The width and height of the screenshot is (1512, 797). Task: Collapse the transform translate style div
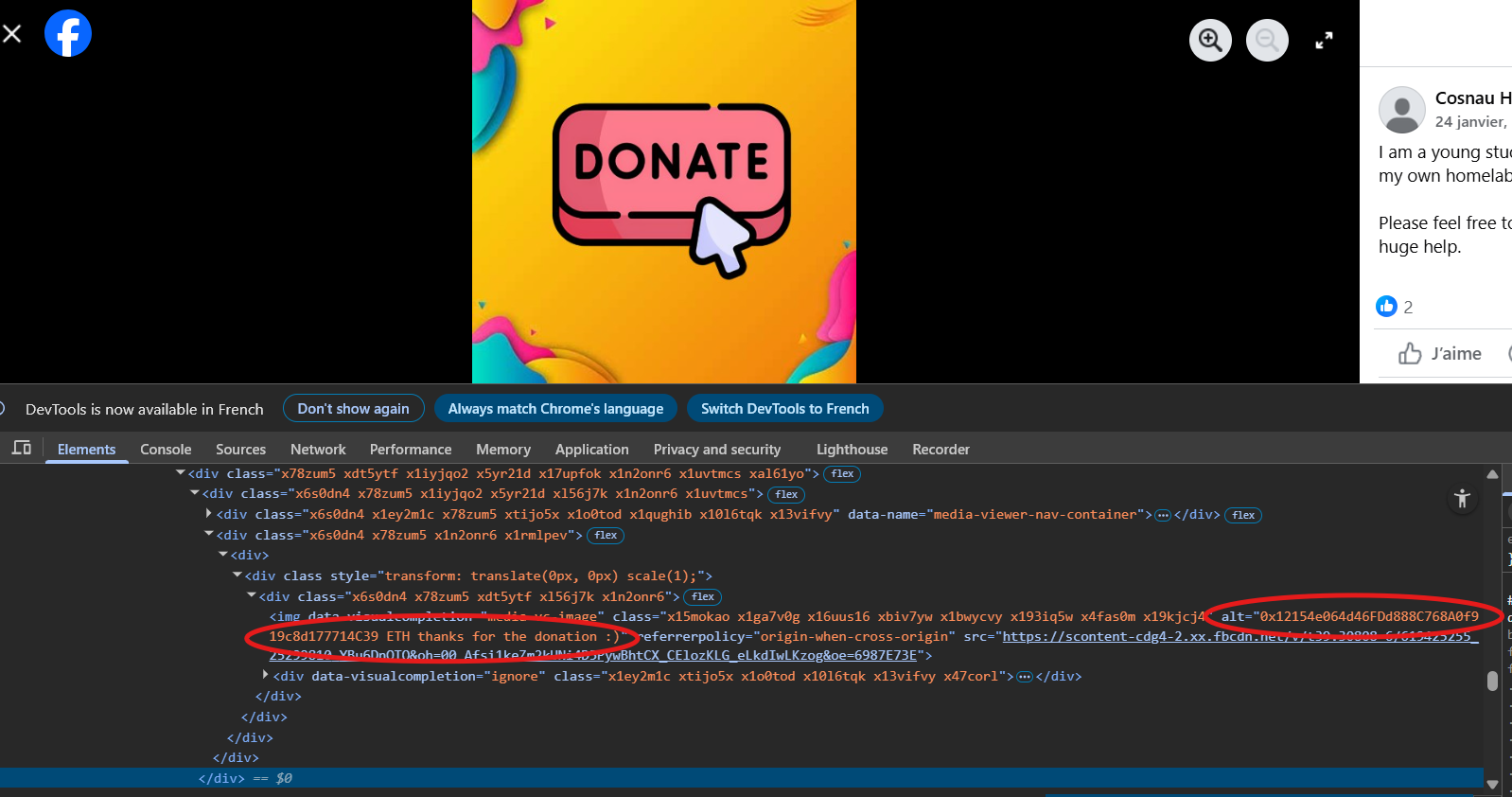pyautogui.click(x=237, y=576)
